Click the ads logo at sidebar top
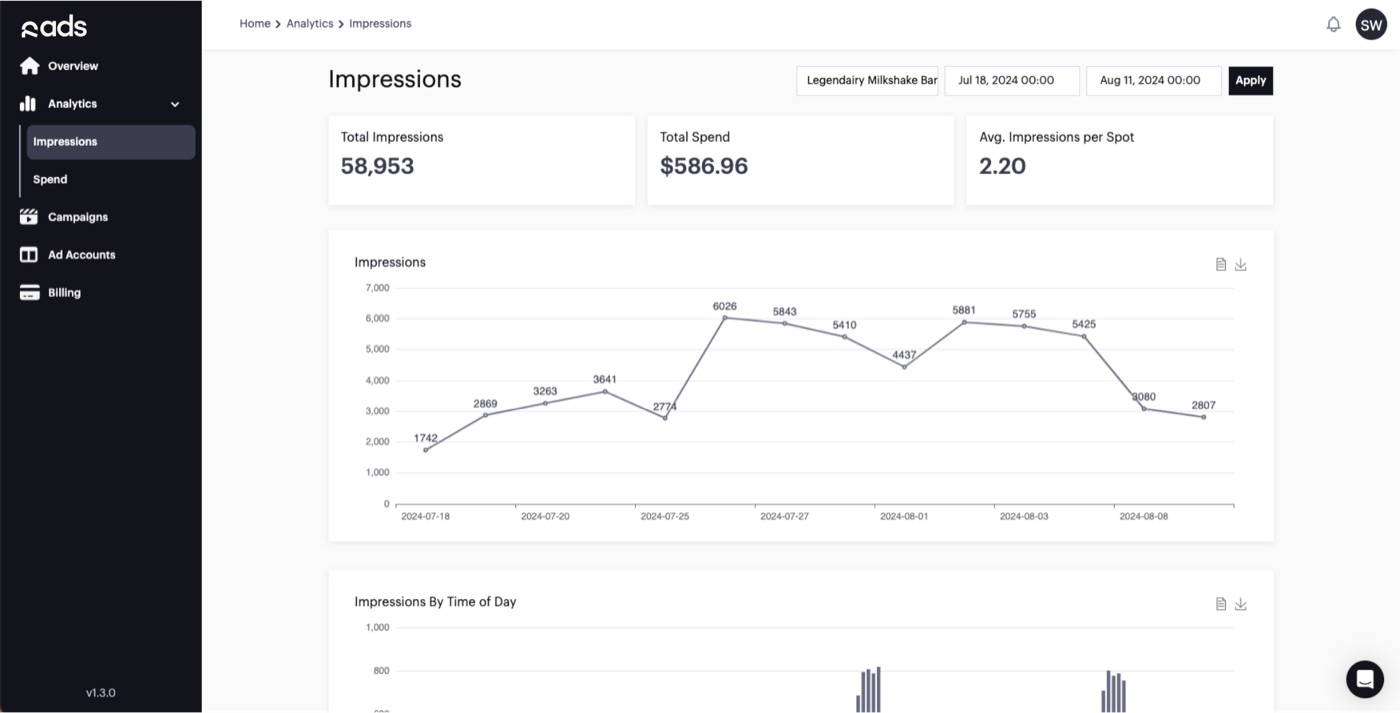The width and height of the screenshot is (1400, 713). coord(54,26)
